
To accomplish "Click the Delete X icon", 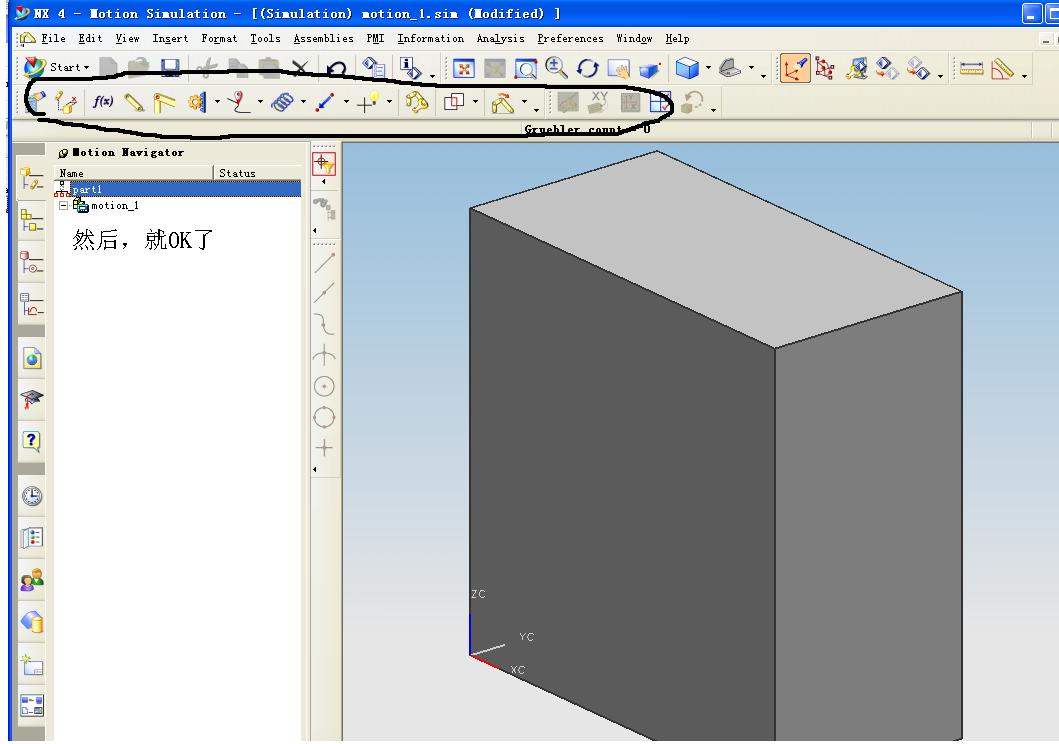I will 300,68.
